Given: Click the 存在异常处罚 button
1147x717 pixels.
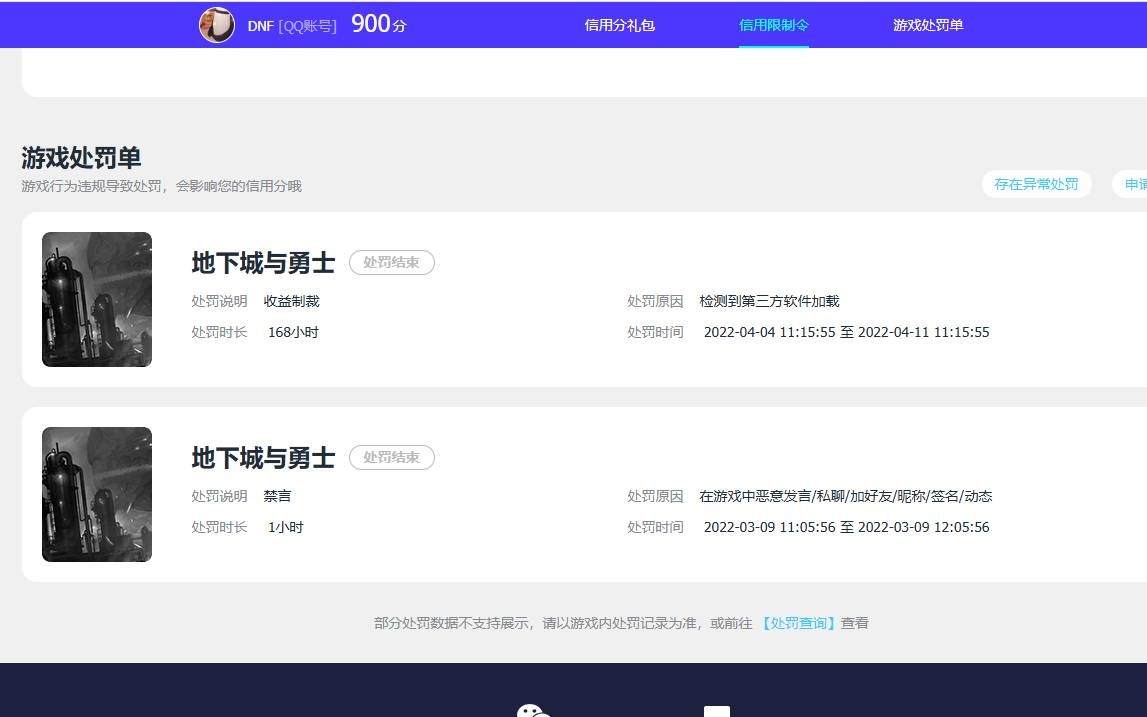Looking at the screenshot, I should pyautogui.click(x=1037, y=184).
